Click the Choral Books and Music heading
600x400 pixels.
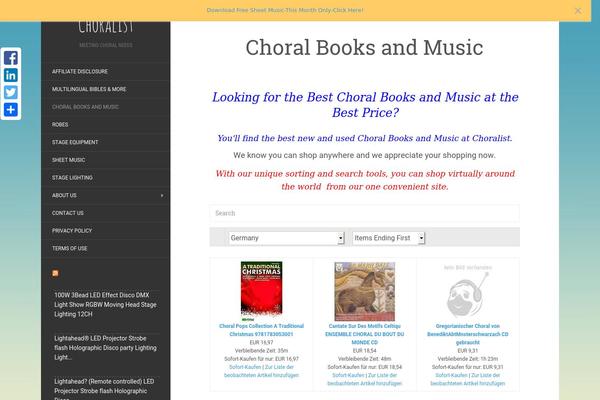pos(364,48)
